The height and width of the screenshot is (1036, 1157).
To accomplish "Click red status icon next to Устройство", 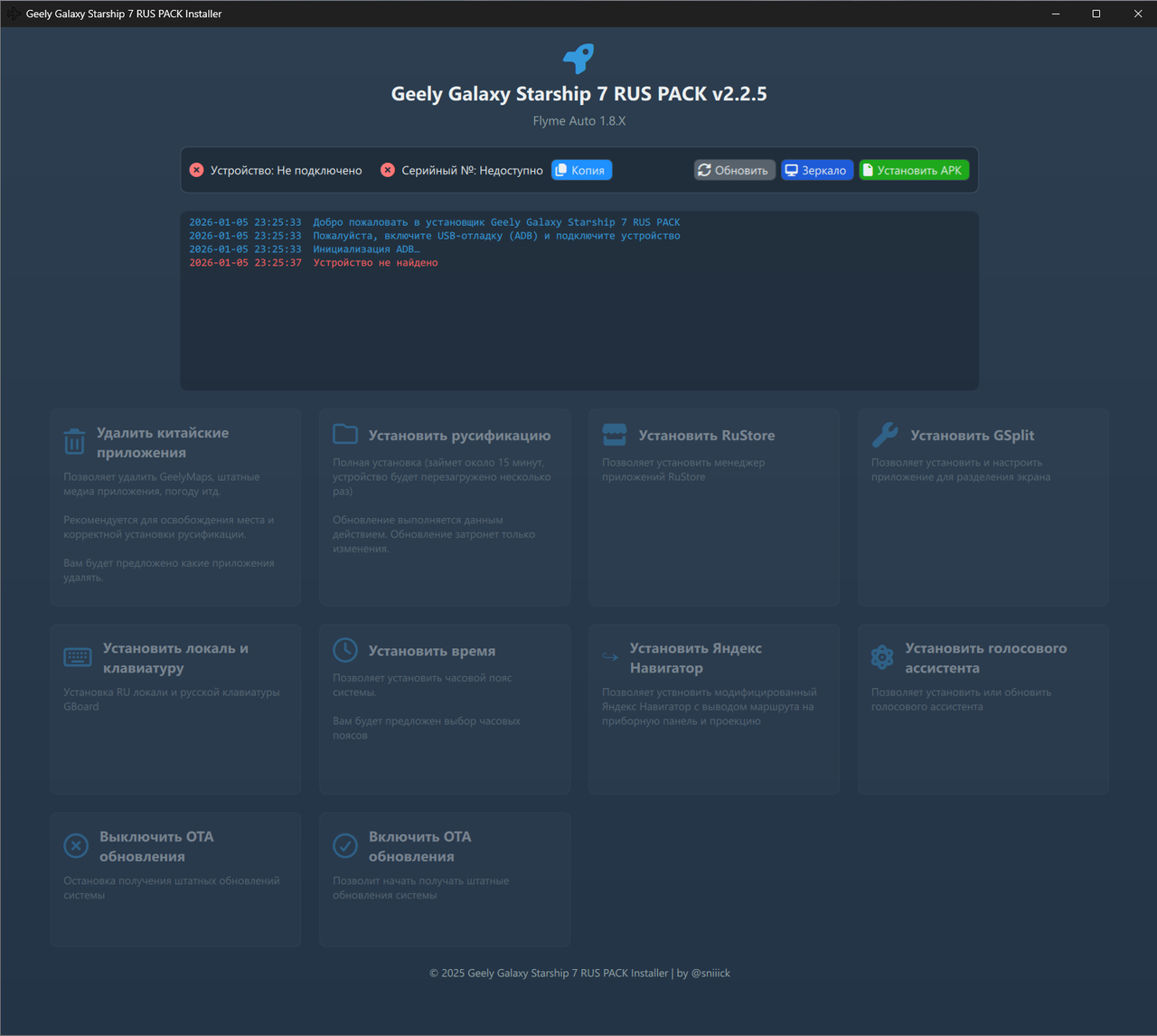I will pyautogui.click(x=196, y=170).
